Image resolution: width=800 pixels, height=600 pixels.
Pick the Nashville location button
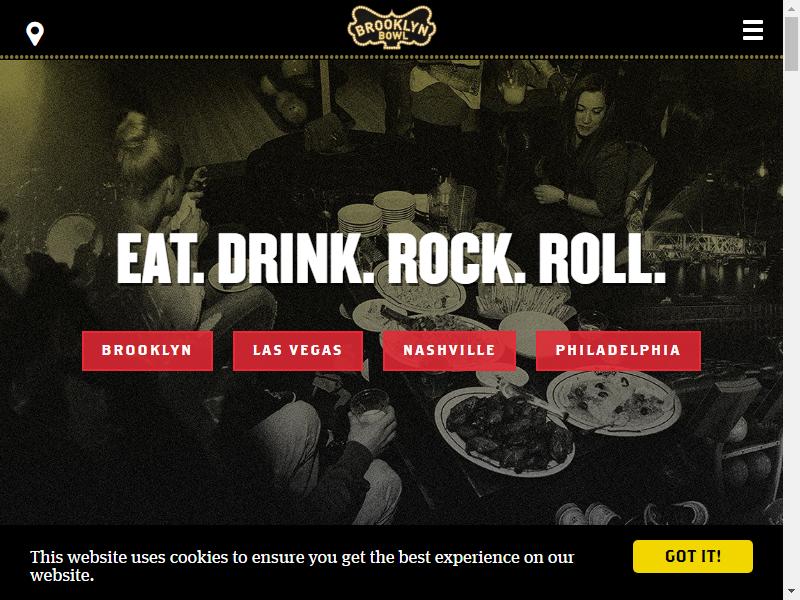(x=449, y=351)
